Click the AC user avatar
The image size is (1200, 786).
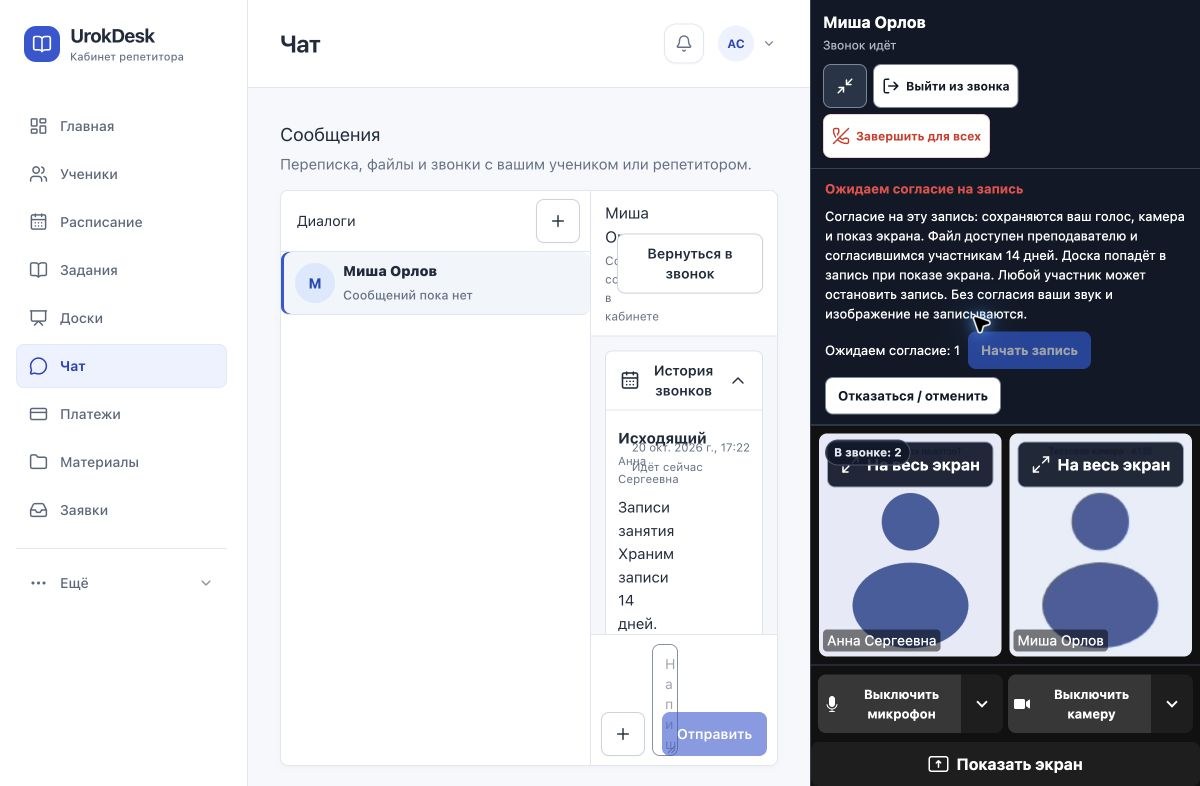[736, 44]
